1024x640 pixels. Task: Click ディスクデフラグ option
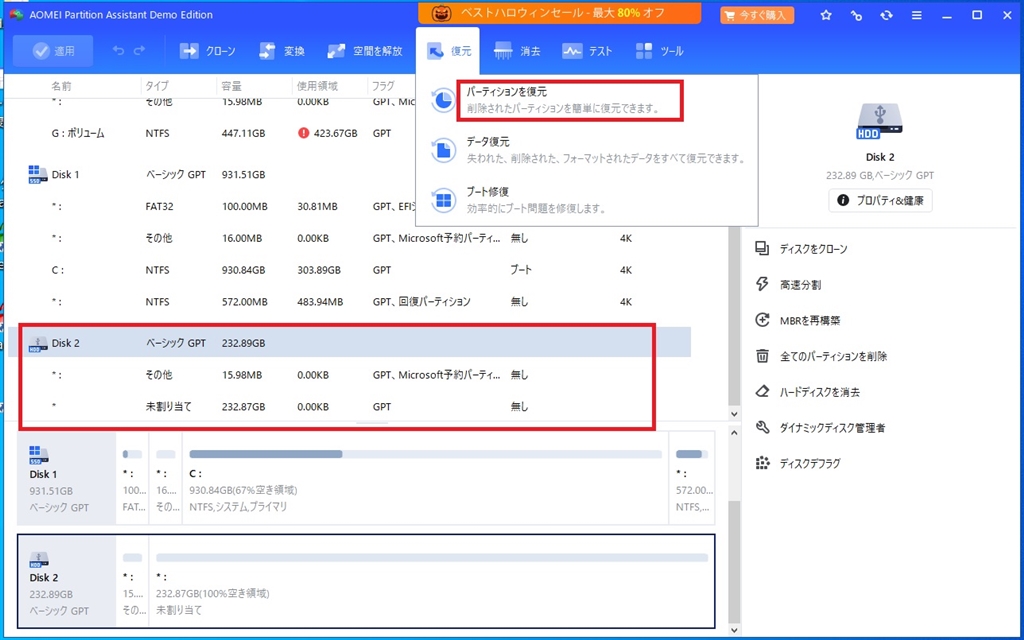[810, 464]
